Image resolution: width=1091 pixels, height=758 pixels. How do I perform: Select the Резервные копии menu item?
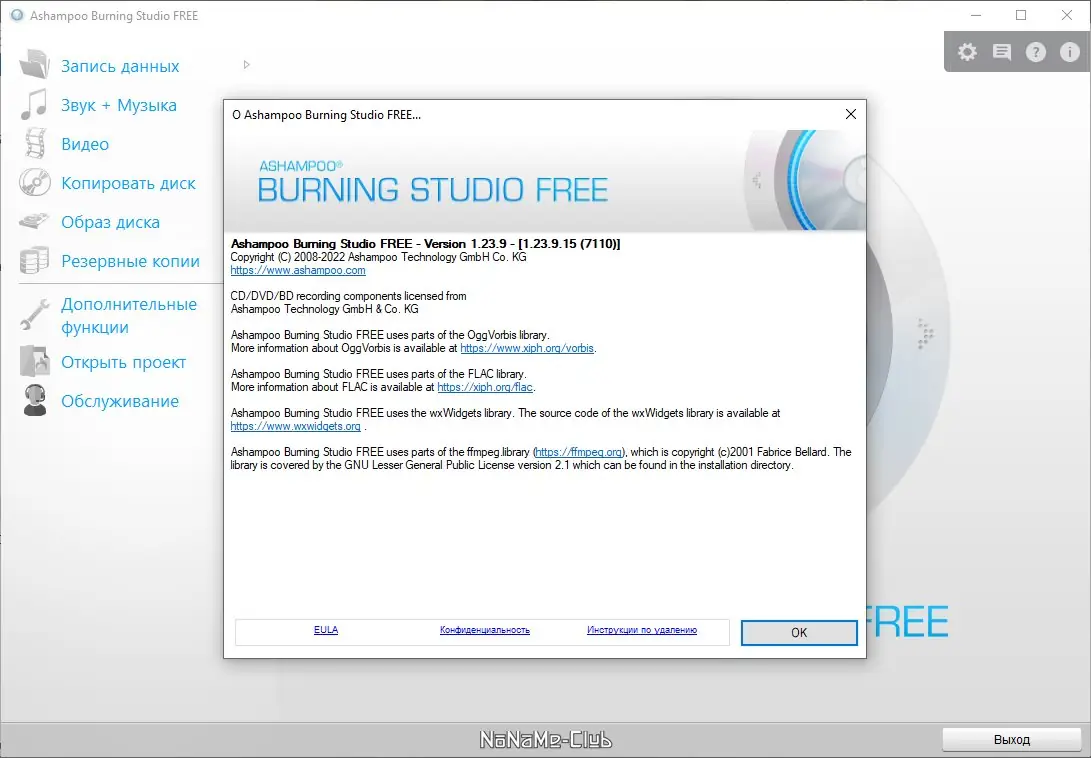[131, 261]
